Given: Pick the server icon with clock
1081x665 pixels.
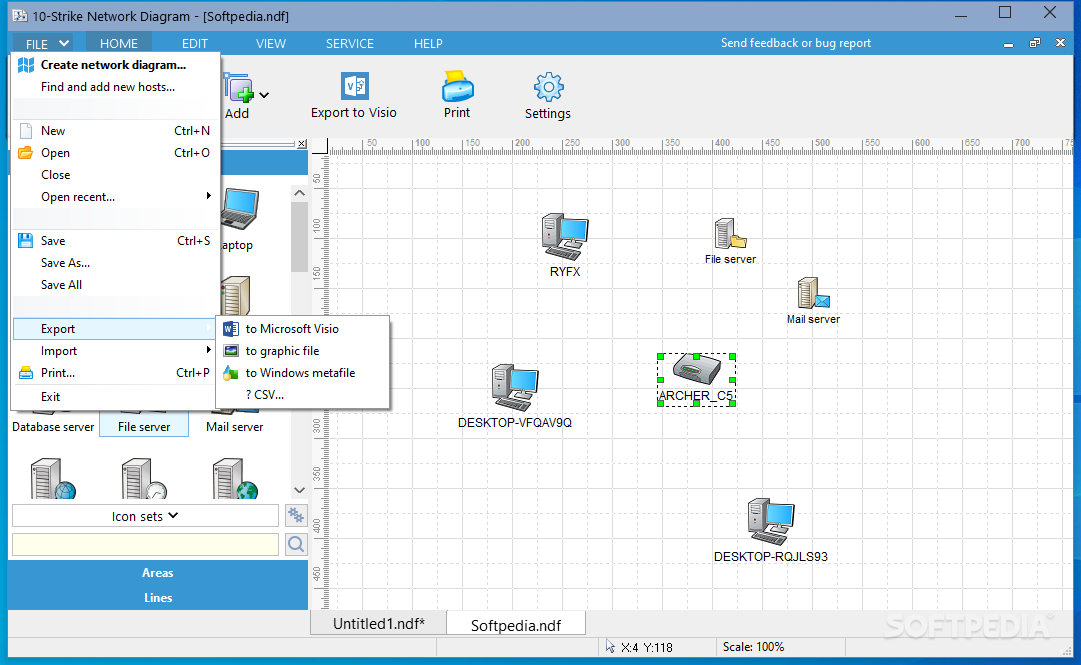Looking at the screenshot, I should coord(144,479).
